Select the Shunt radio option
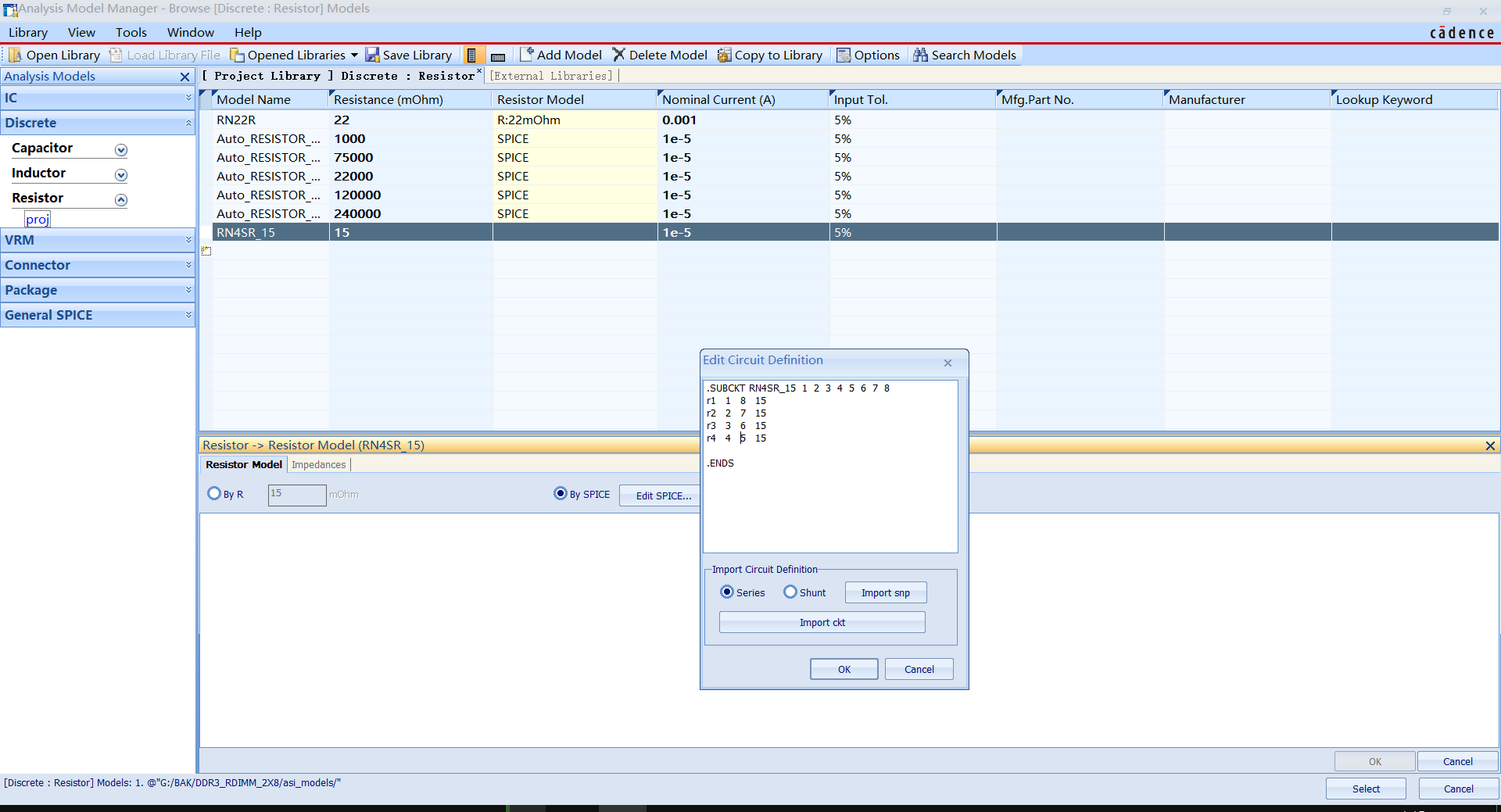The image size is (1501, 812). point(790,592)
